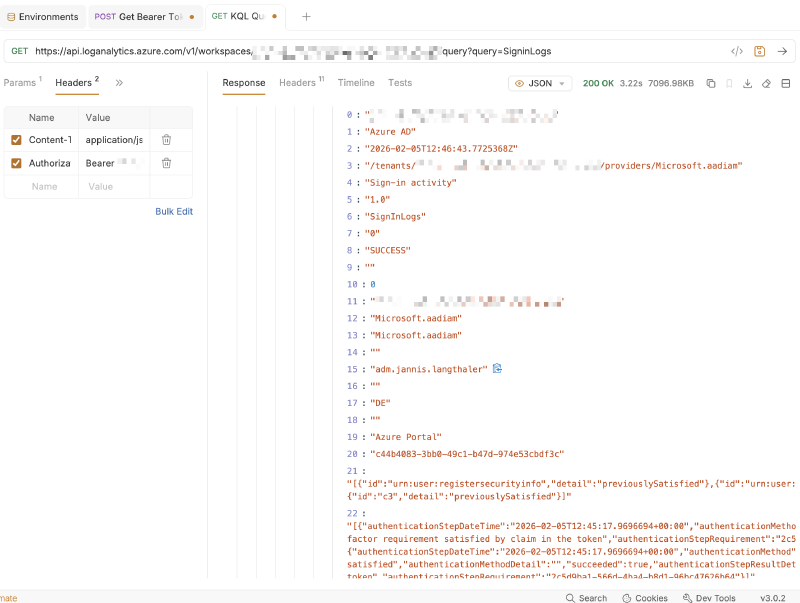Disable the Authorization header checkbox

tap(16, 163)
